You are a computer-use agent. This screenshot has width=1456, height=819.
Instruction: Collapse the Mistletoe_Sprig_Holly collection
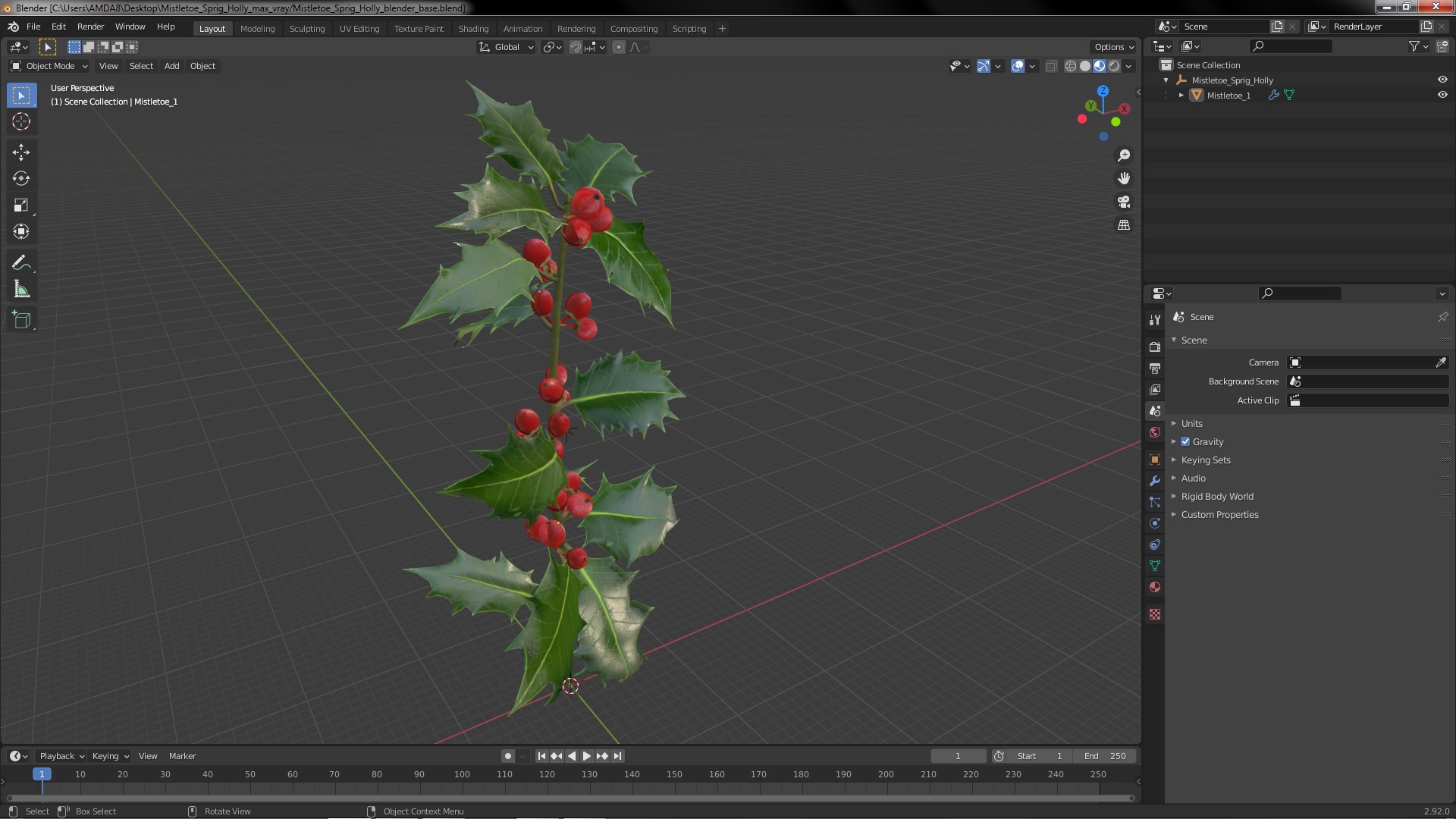pyautogui.click(x=1166, y=80)
